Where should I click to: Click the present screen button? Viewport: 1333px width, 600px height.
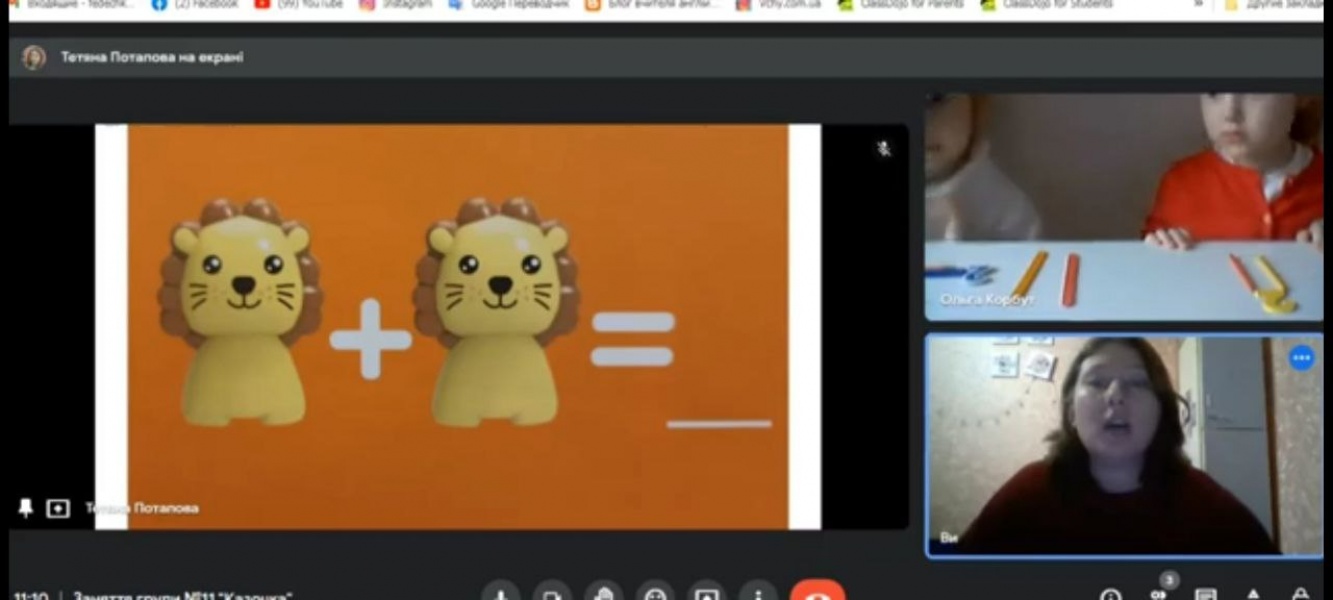(x=707, y=594)
